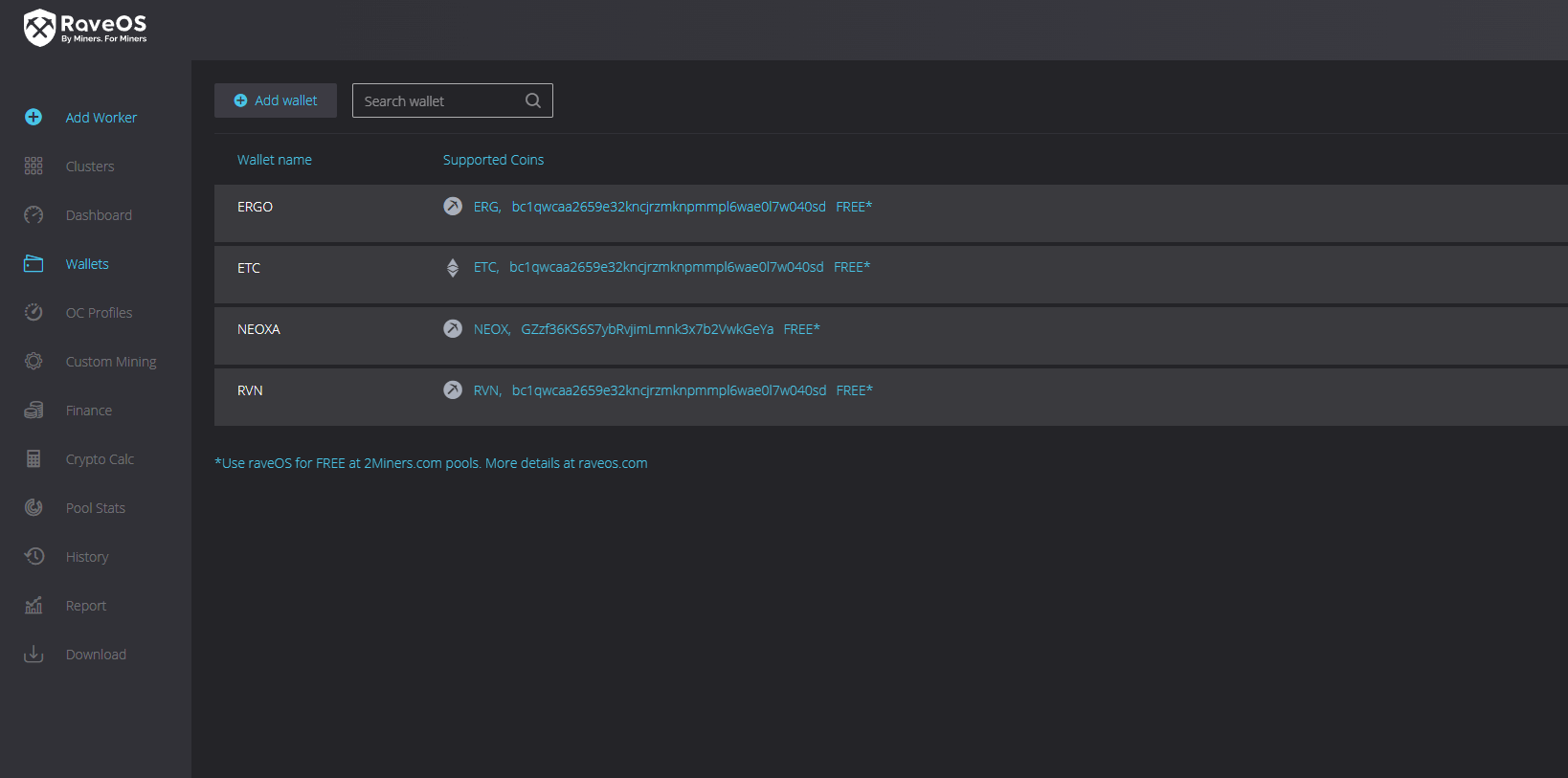Screen dimensions: 1568x778
Task: Open Clusters via its grid icon
Action: coord(34,166)
